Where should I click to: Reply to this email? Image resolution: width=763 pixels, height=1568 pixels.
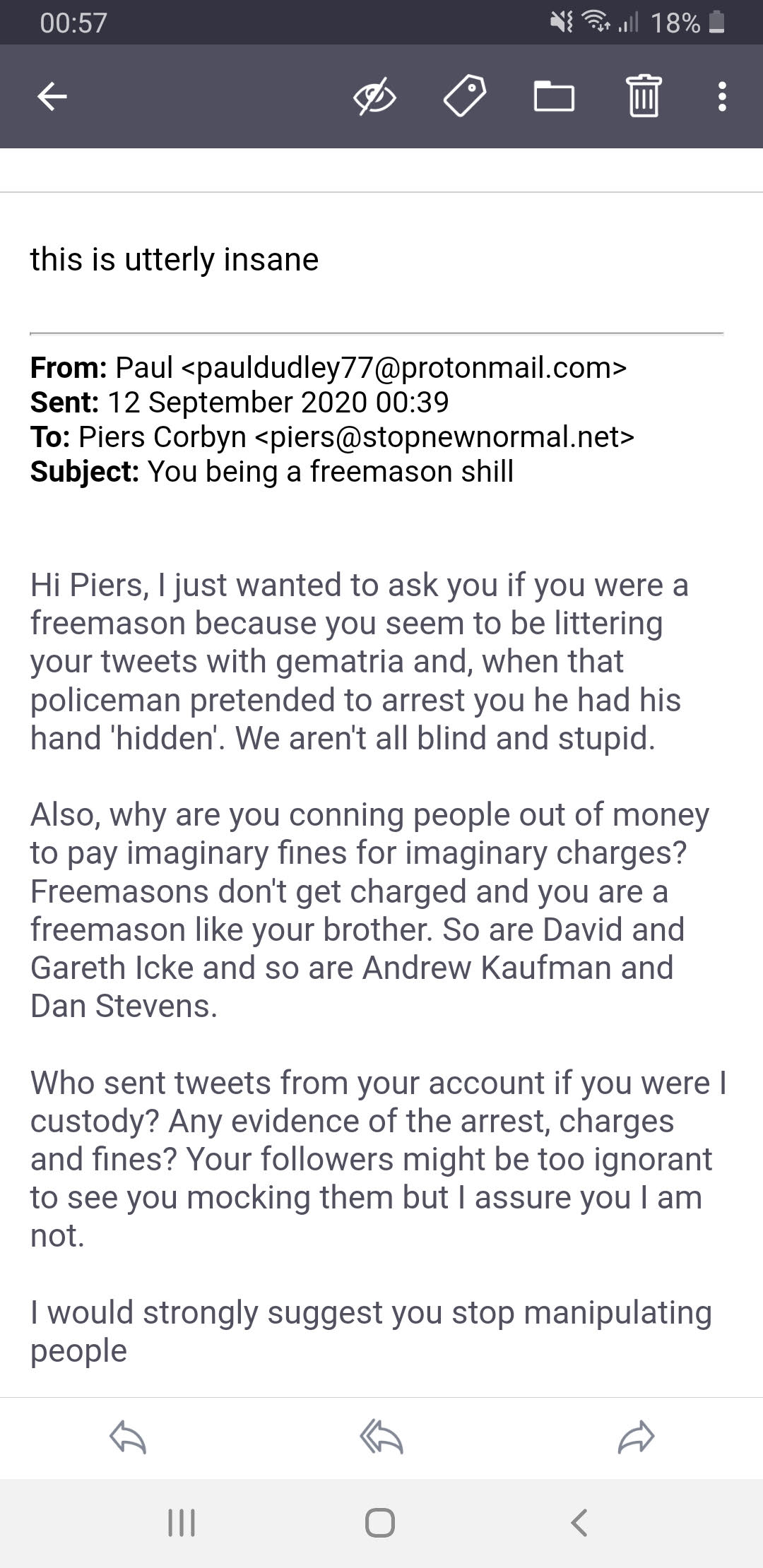[x=128, y=1437]
